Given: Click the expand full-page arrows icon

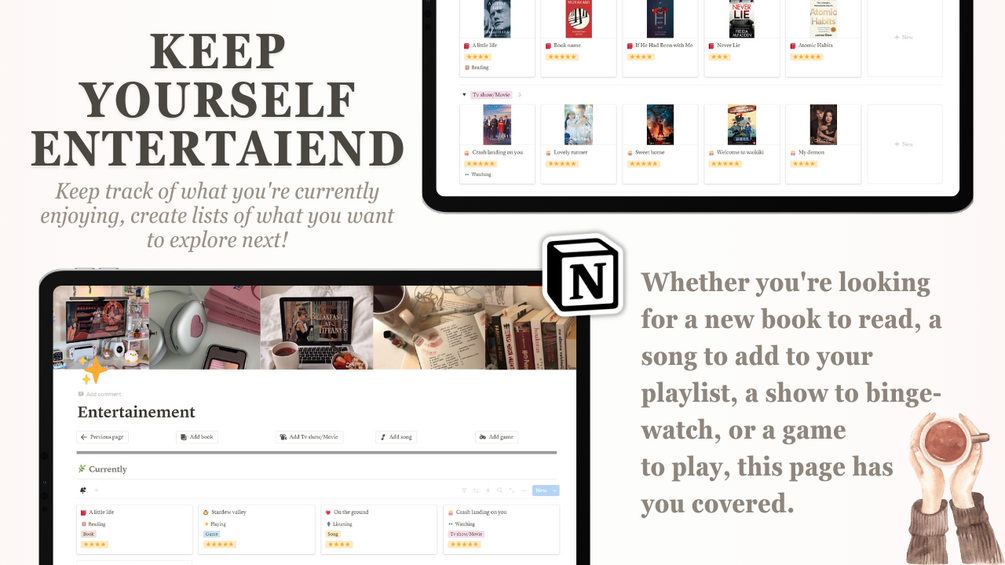Looking at the screenshot, I should [x=511, y=491].
